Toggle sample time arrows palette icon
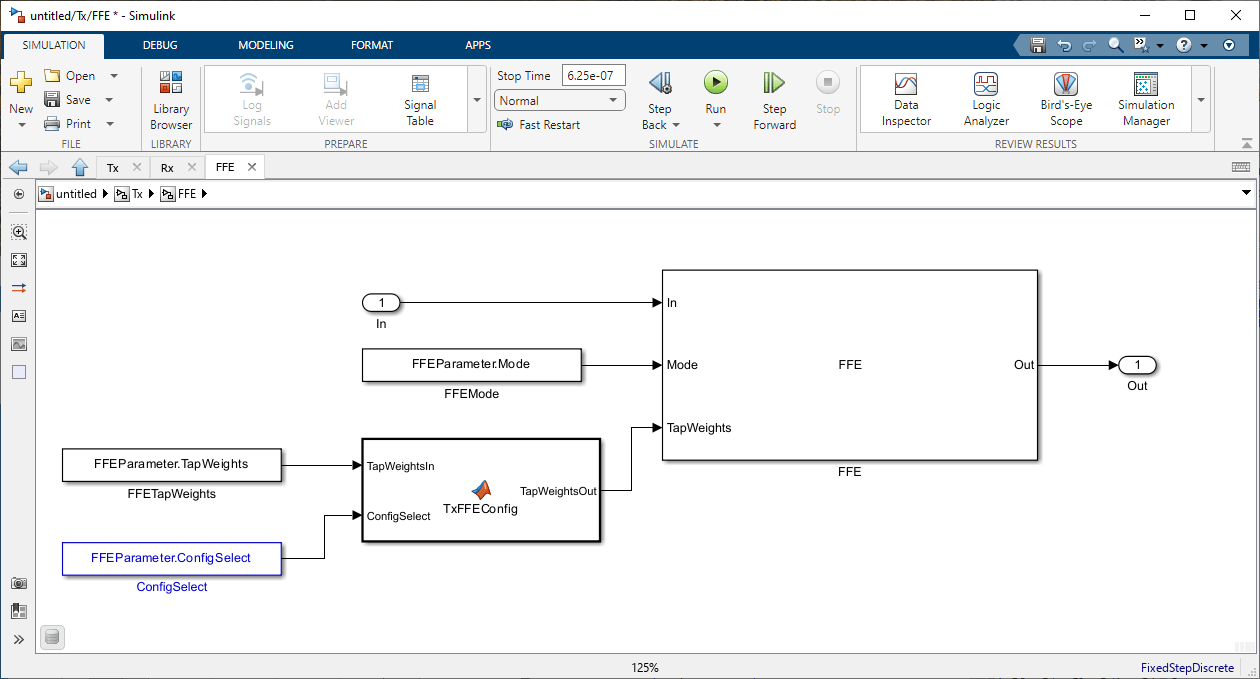Viewport: 1260px width, 679px height. 19,288
